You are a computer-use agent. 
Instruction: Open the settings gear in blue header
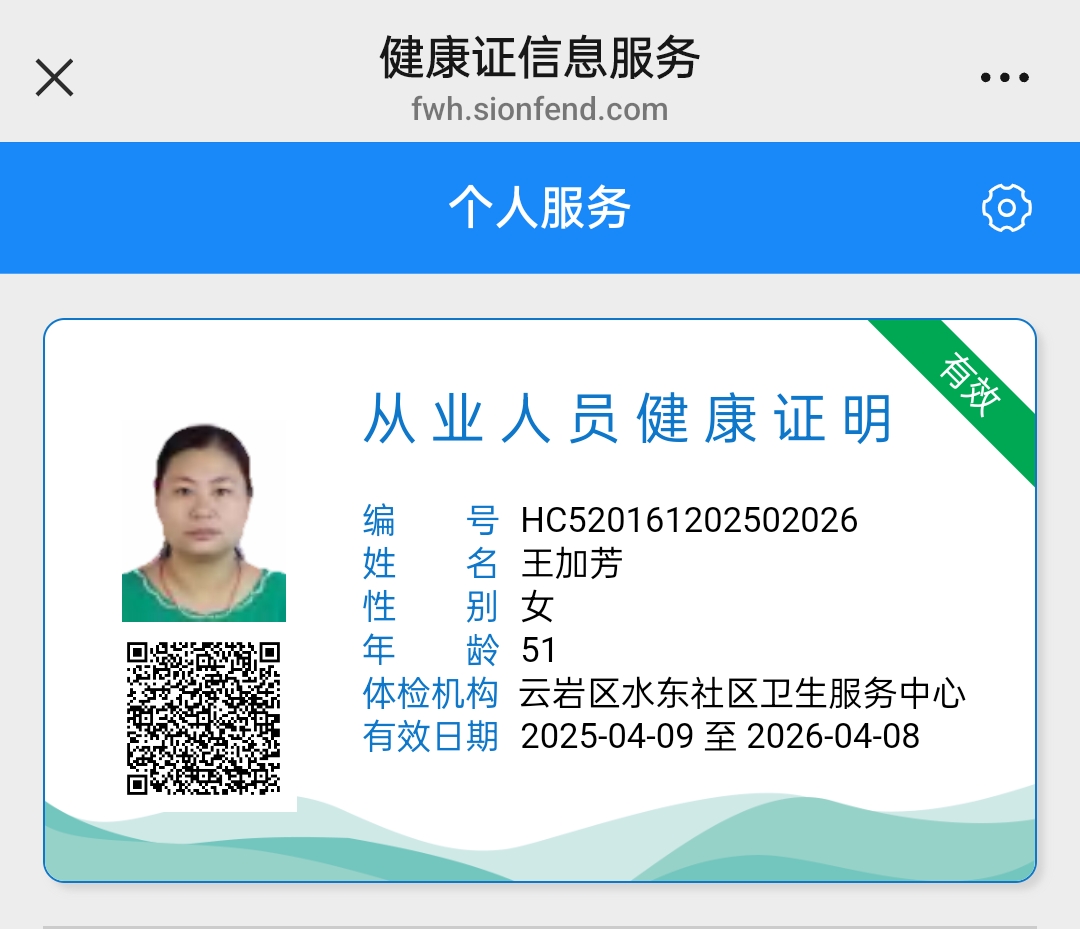click(1006, 208)
